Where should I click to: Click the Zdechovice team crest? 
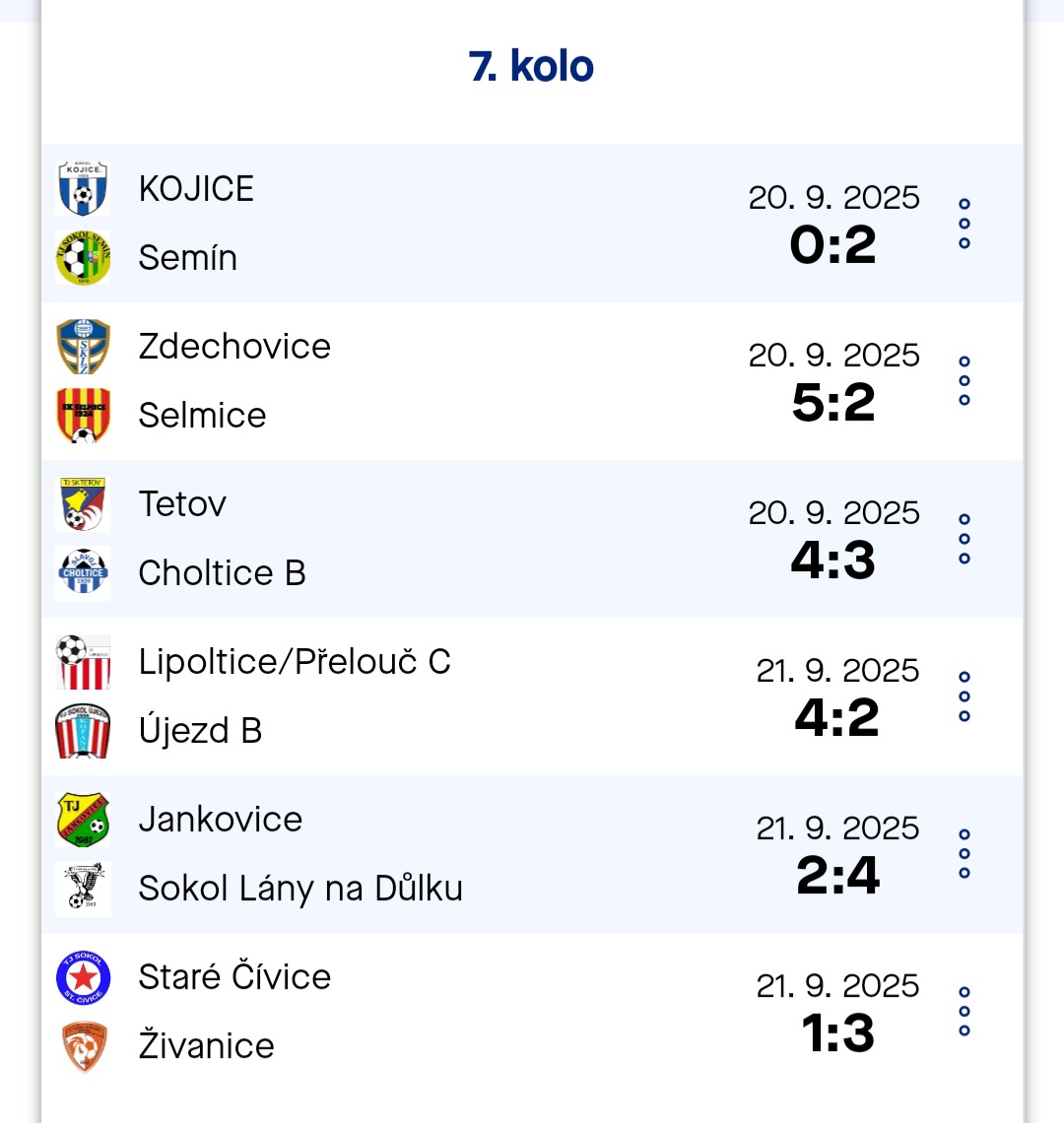[83, 347]
